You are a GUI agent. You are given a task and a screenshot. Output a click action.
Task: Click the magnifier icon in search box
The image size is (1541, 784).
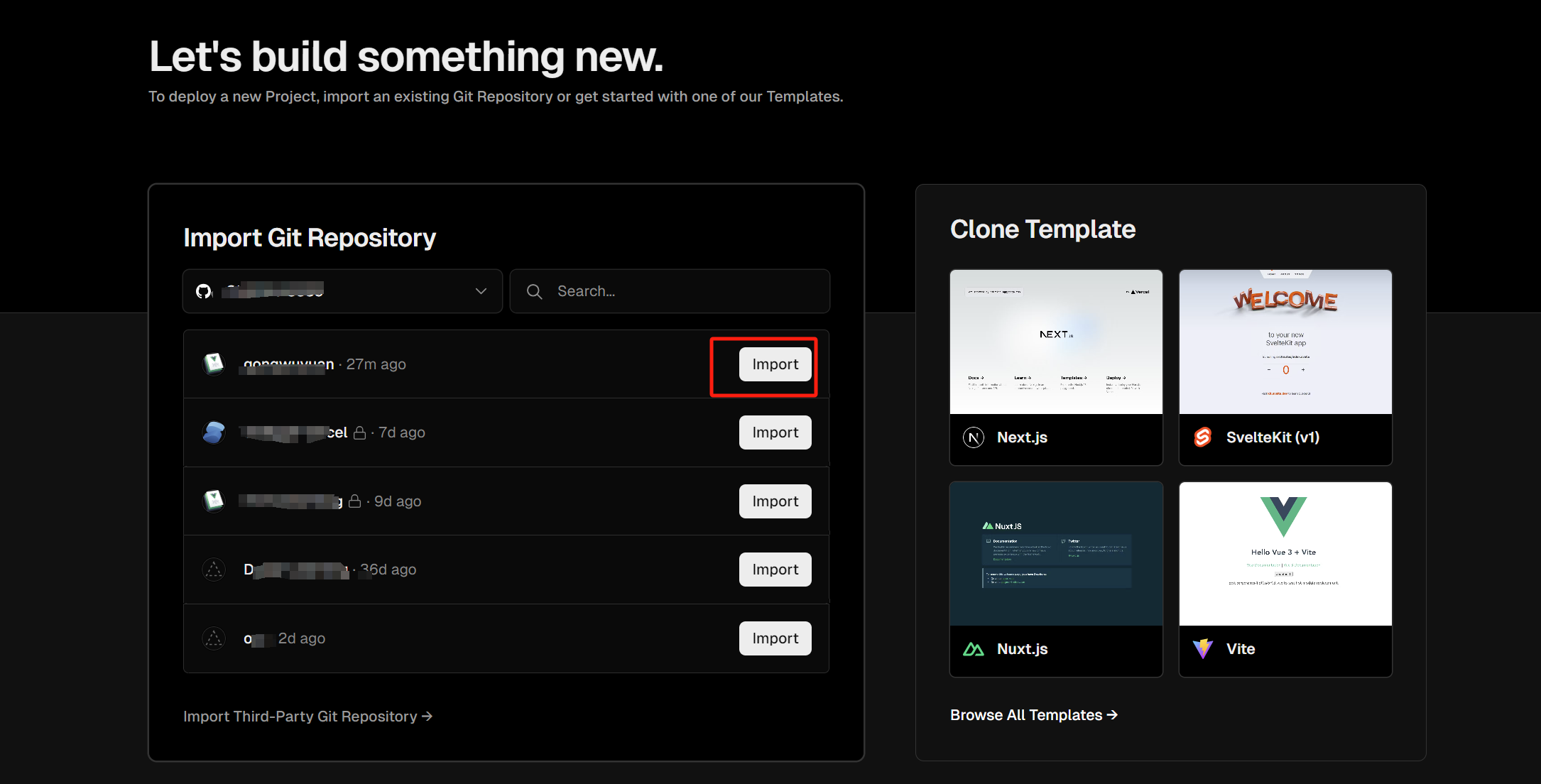click(534, 291)
